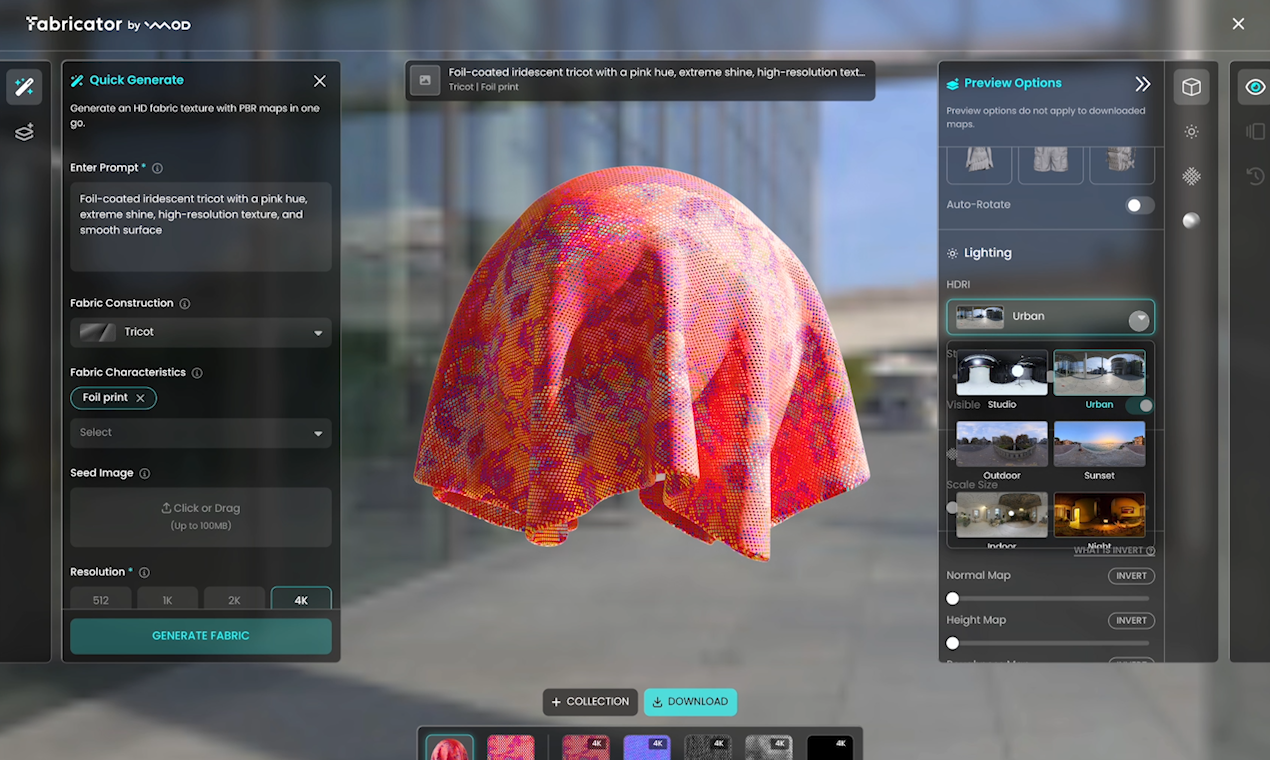Click the Fabricator by VMOD logo
Viewport: 1270px width, 760px height.
pos(108,24)
